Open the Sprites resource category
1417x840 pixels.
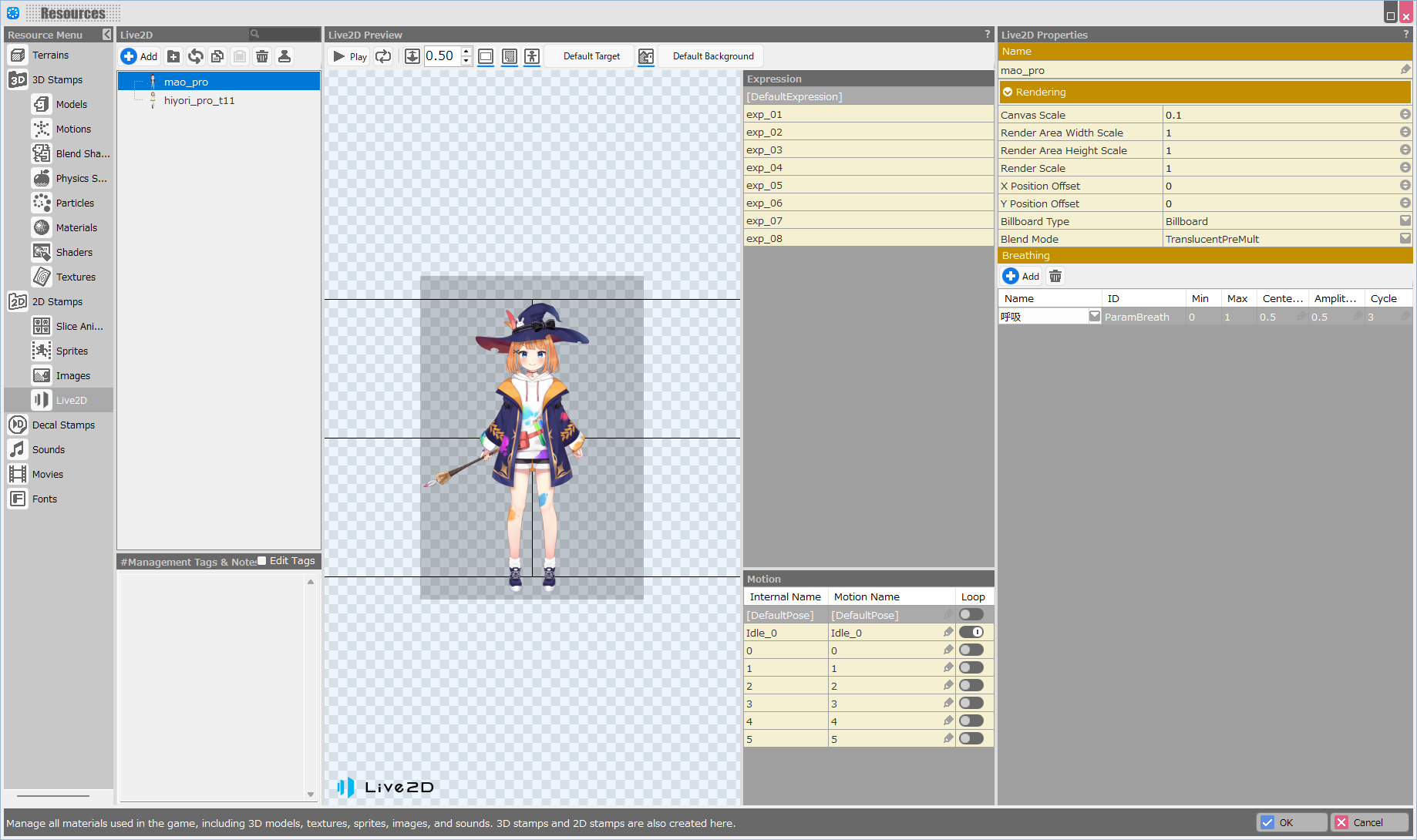(72, 351)
